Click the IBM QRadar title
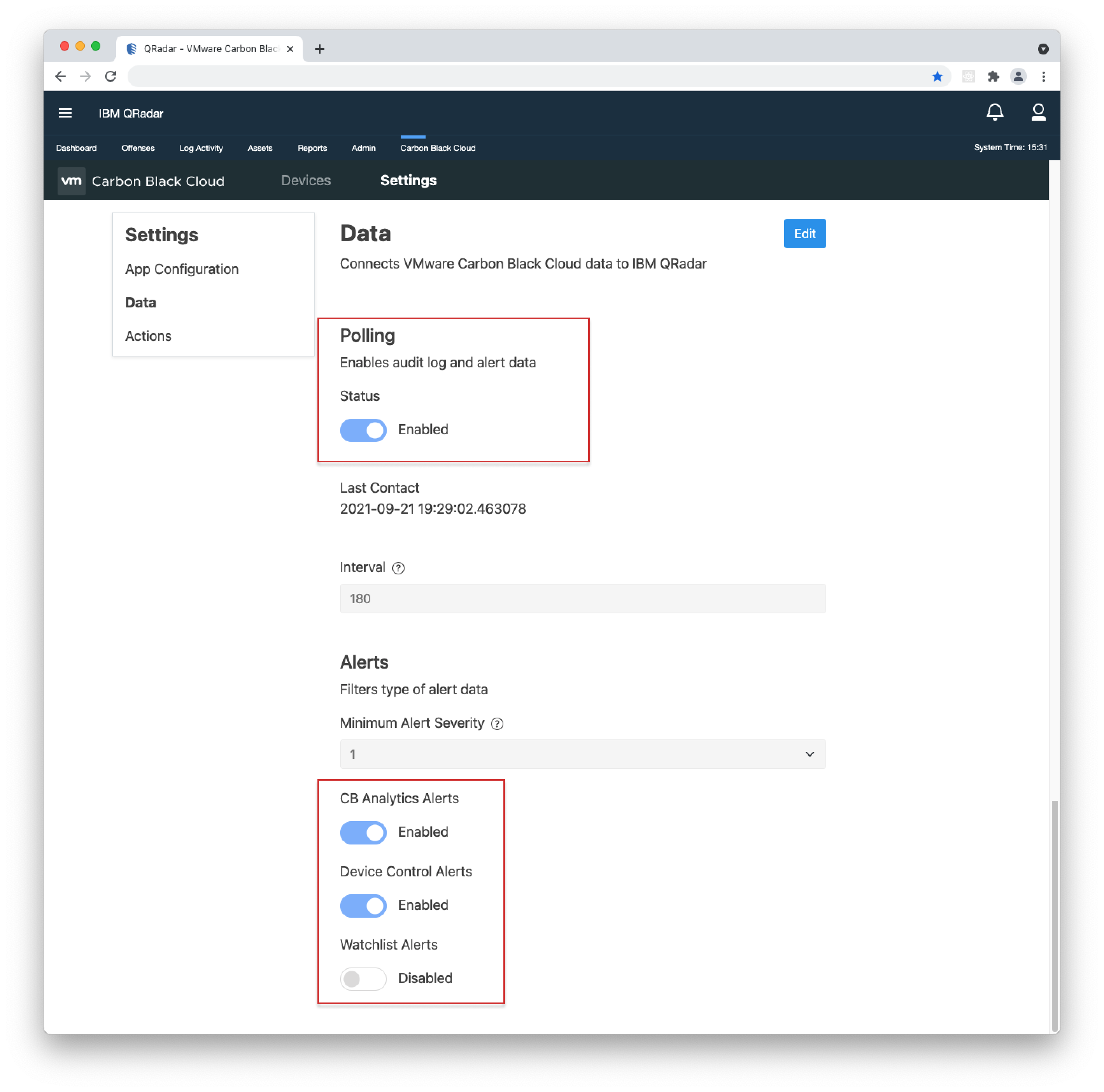Viewport: 1104px width, 1092px height. [x=131, y=113]
